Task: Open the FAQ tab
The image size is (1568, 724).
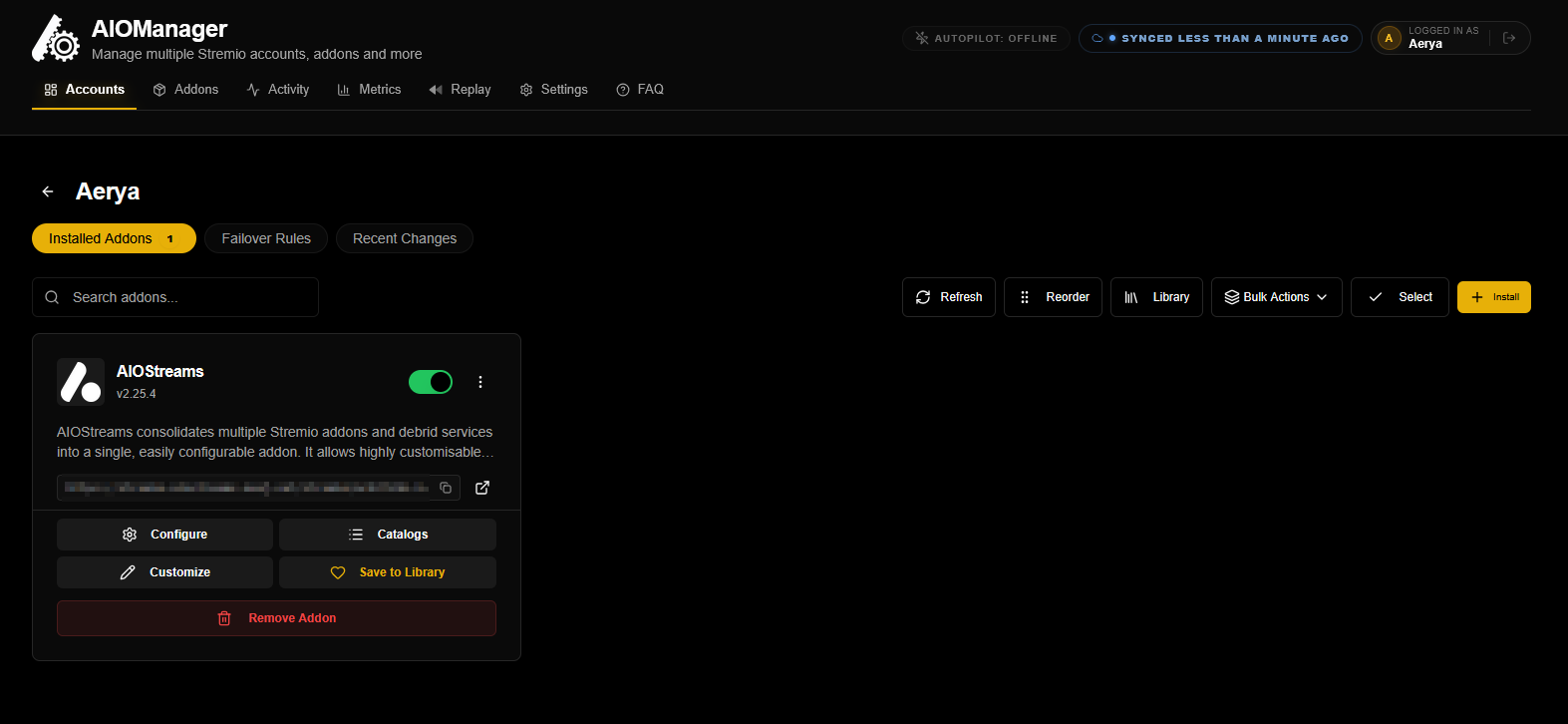Action: pyautogui.click(x=640, y=90)
